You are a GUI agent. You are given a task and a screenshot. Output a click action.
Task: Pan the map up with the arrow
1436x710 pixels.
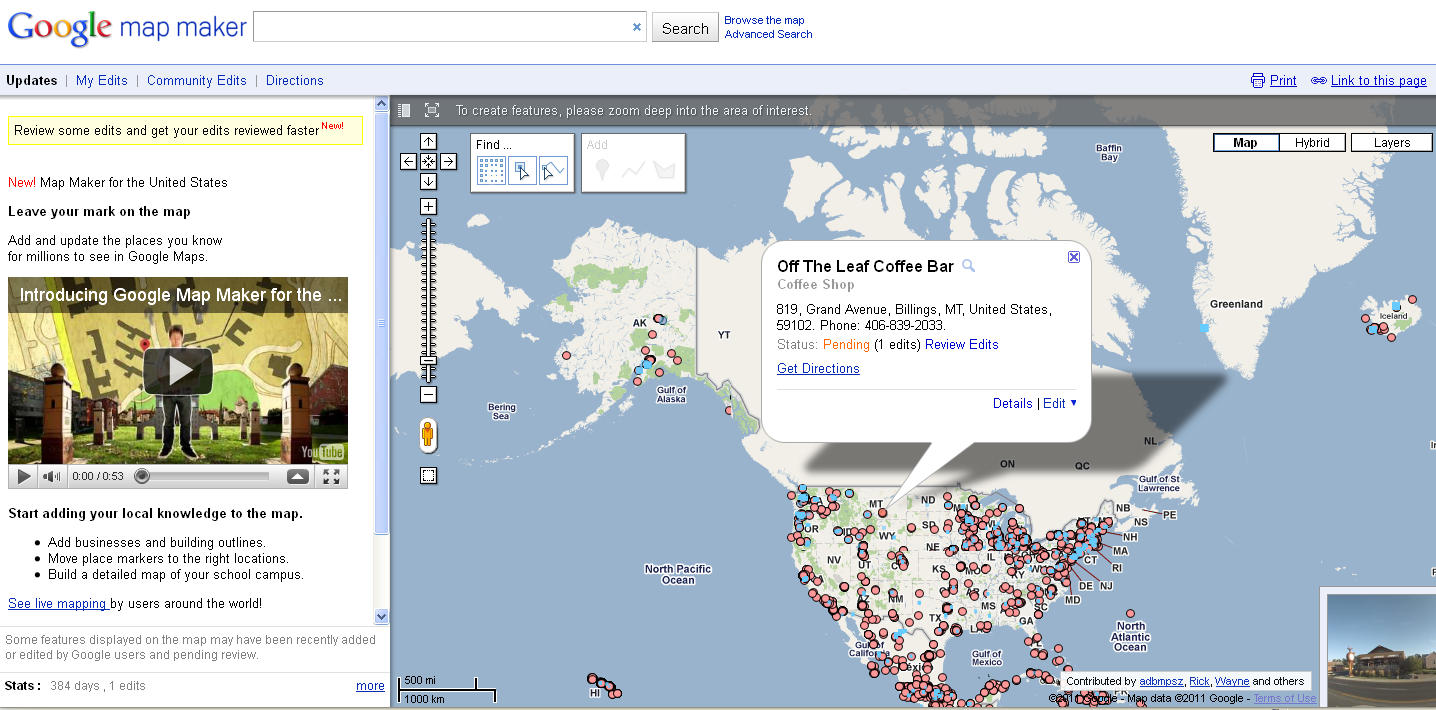(428, 141)
